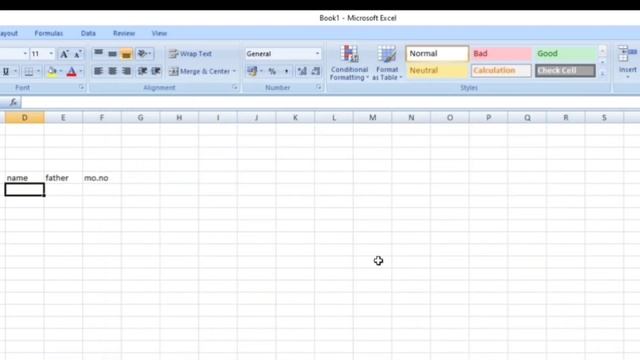Click the Accounting Number Format icon
Viewport: 640px width, 360px height.
252,71
